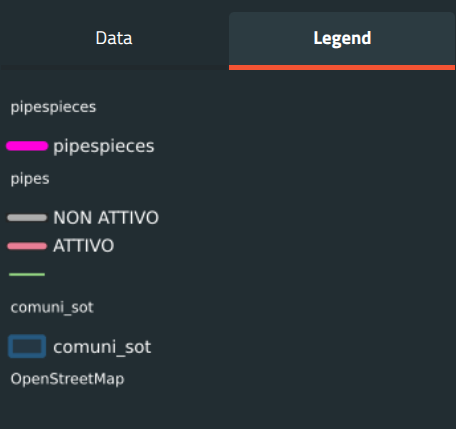Select the Legend tab
This screenshot has height=429, width=456.
click(x=342, y=41)
